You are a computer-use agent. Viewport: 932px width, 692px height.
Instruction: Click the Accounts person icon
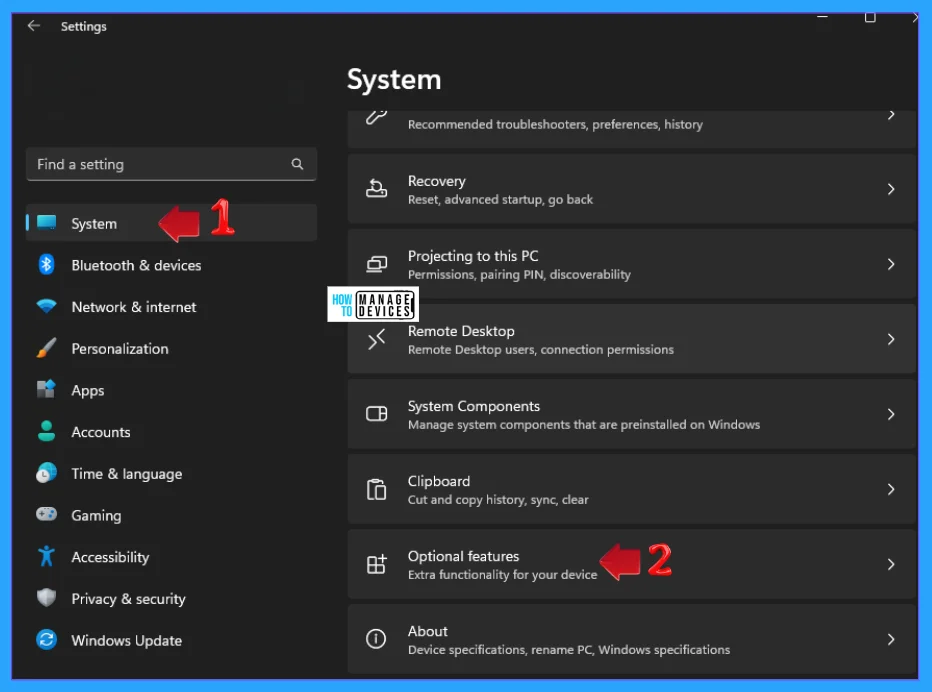coord(46,431)
